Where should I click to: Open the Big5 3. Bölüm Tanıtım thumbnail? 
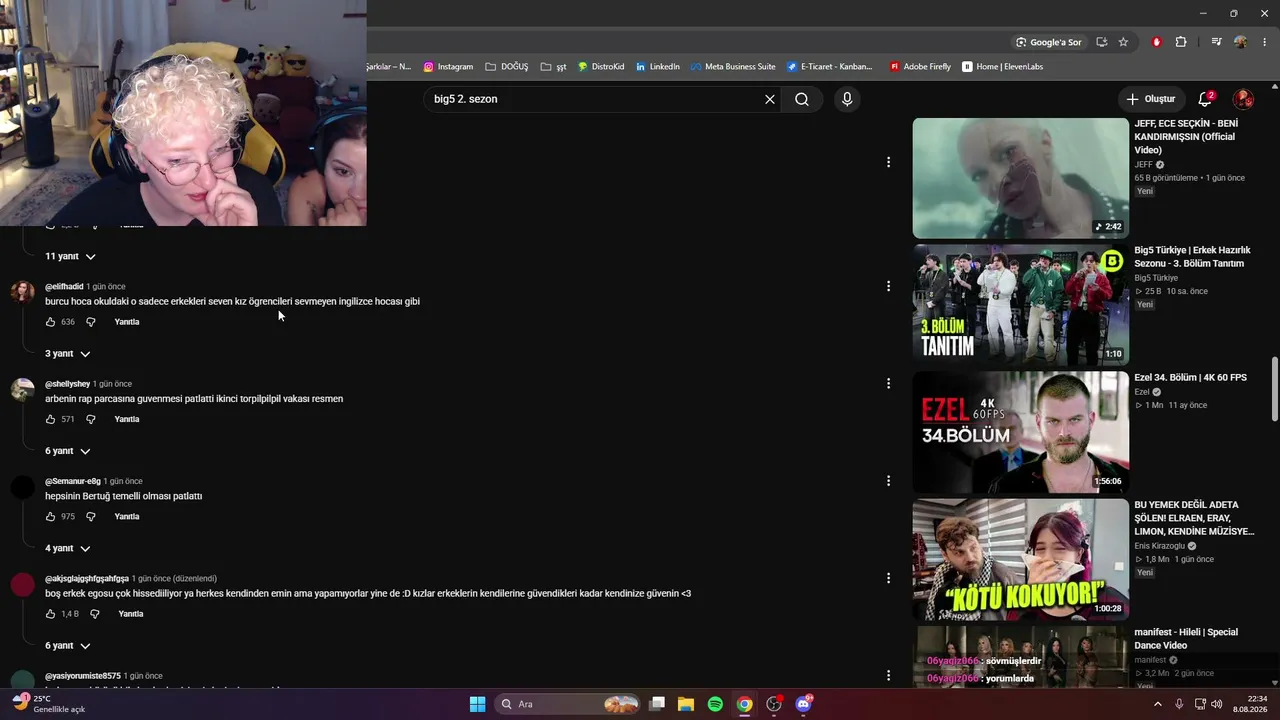click(x=1021, y=305)
